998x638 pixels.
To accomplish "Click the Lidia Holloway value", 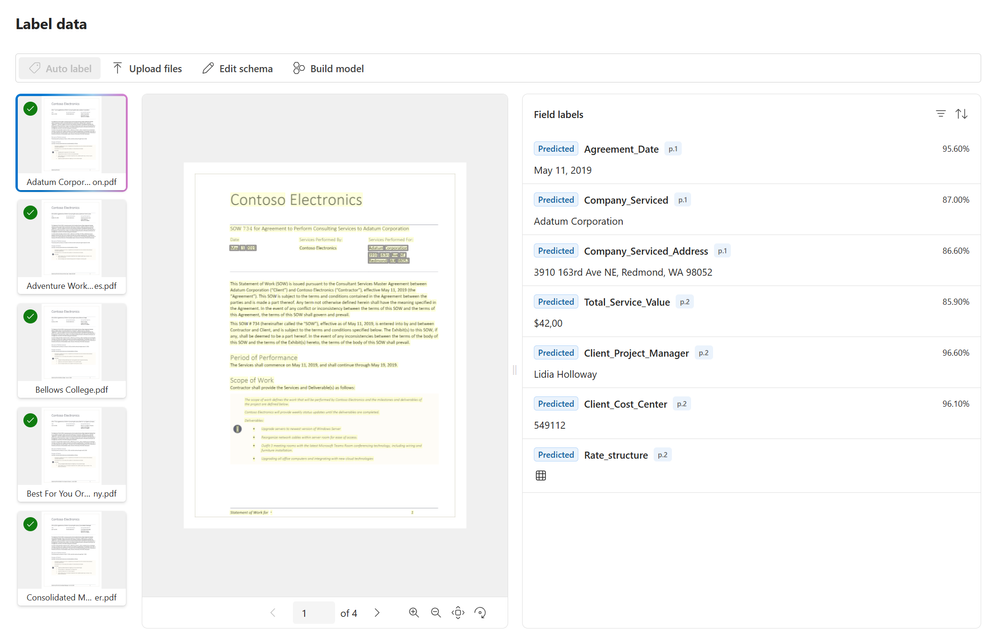I will click(x=565, y=374).
